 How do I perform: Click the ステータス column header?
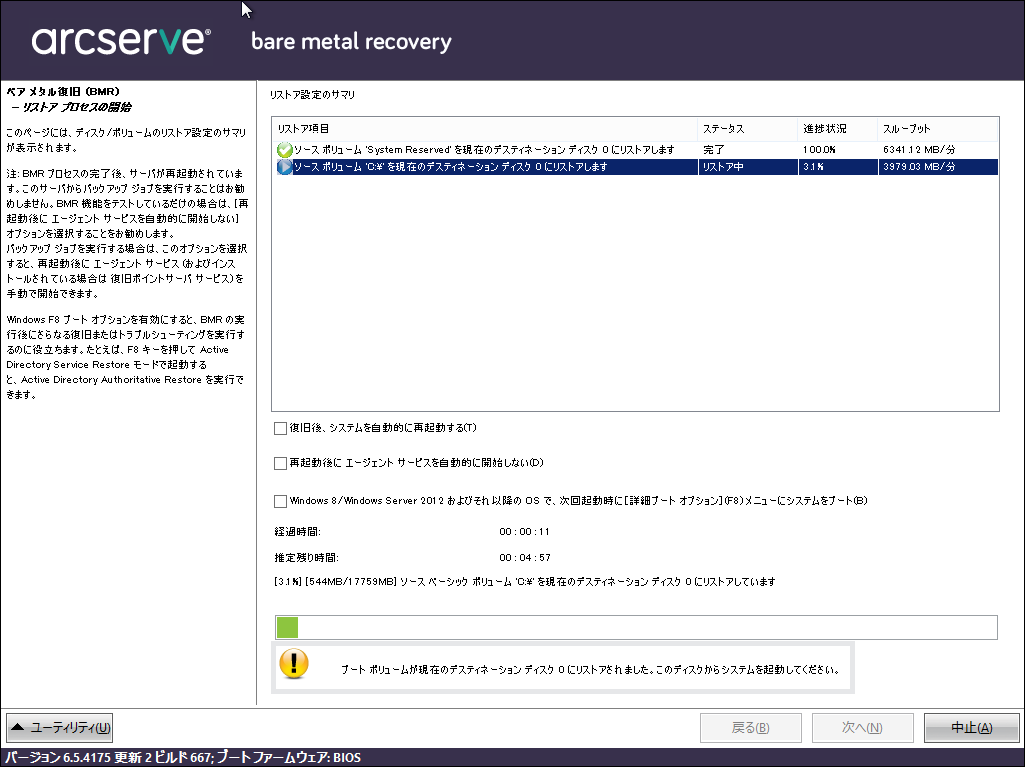coord(748,129)
